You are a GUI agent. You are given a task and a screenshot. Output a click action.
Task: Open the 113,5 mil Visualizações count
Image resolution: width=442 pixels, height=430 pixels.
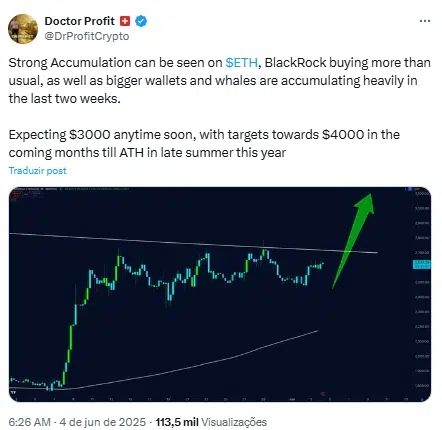[x=211, y=422]
